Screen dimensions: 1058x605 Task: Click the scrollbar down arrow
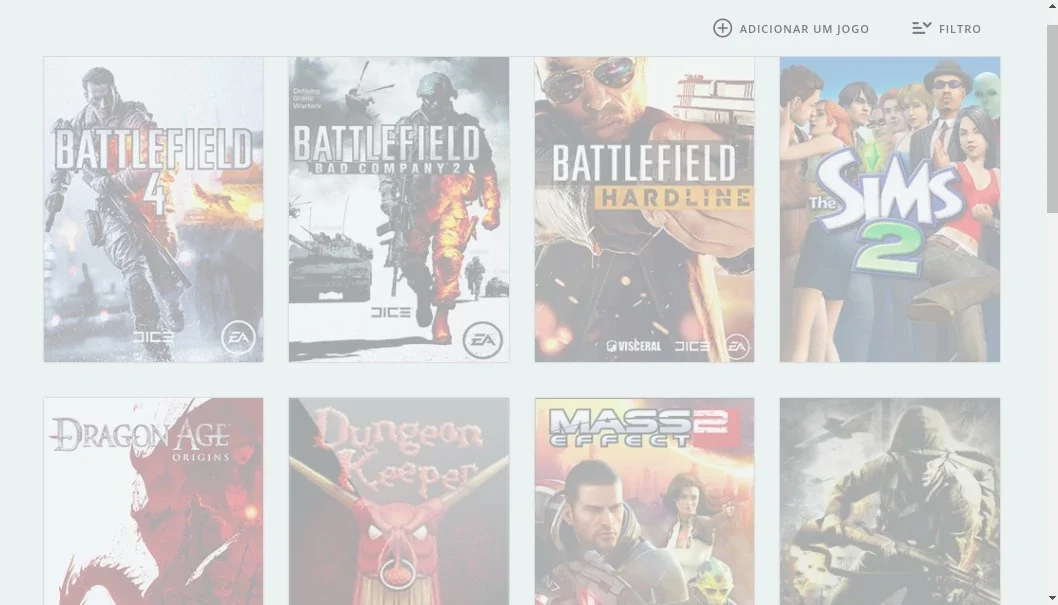[1052, 598]
